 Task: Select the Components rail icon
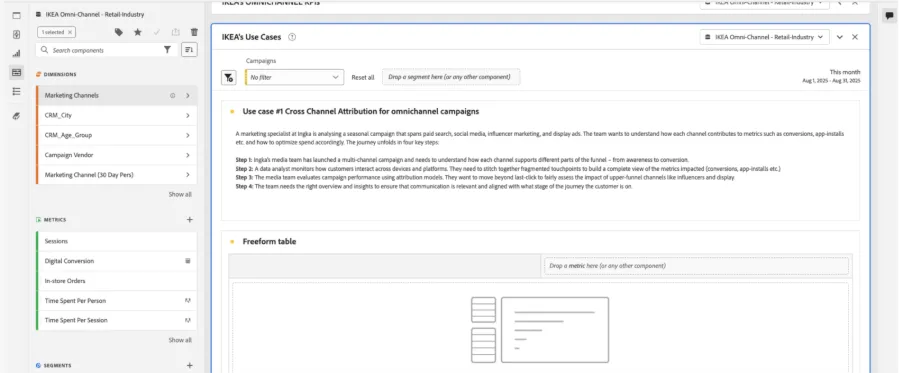pos(16,72)
